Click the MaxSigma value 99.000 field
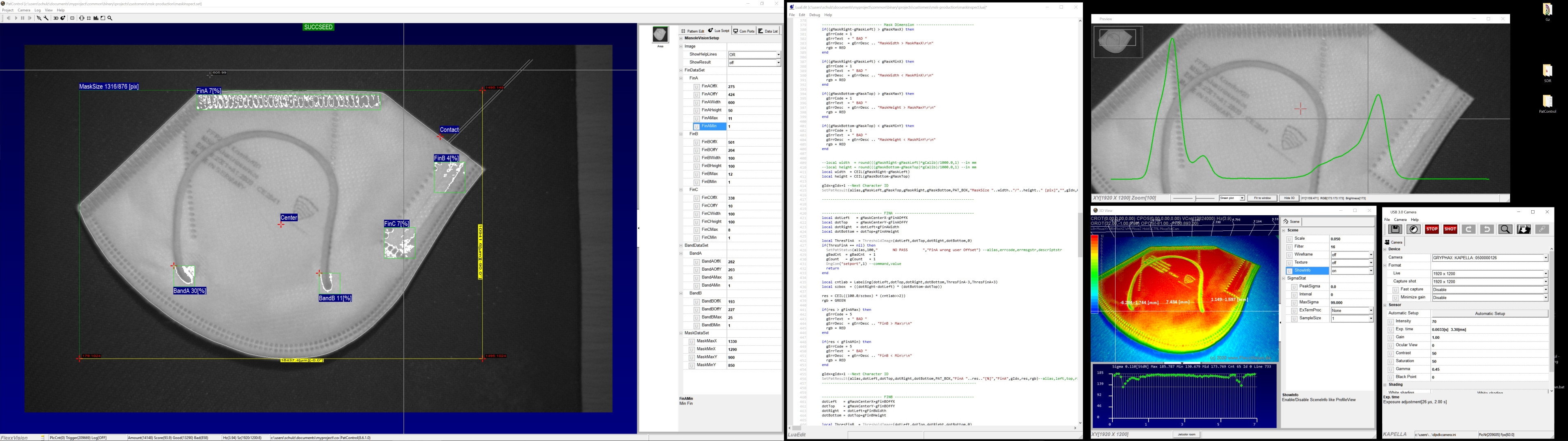 [1352, 303]
